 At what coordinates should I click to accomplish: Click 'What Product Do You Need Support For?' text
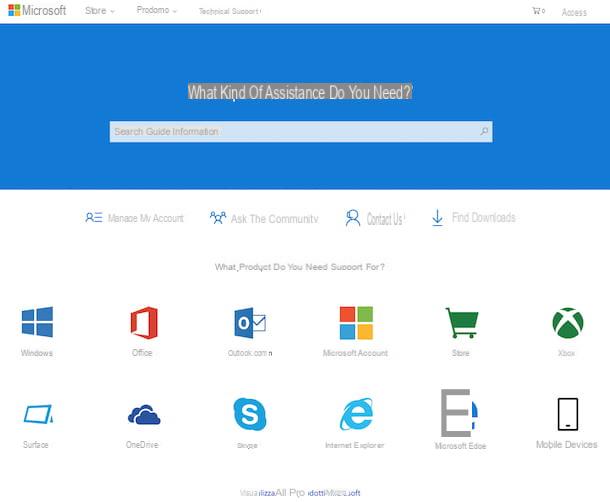tap(300, 267)
